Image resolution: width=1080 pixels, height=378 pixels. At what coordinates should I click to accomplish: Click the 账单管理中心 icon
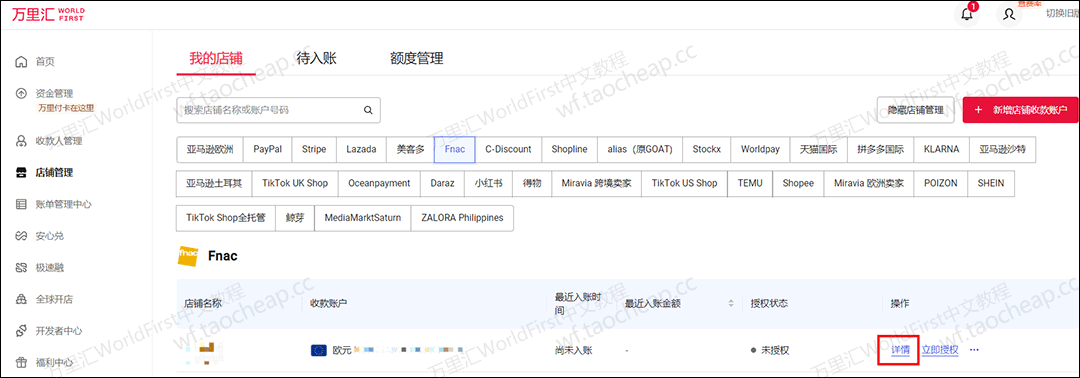[x=21, y=204]
